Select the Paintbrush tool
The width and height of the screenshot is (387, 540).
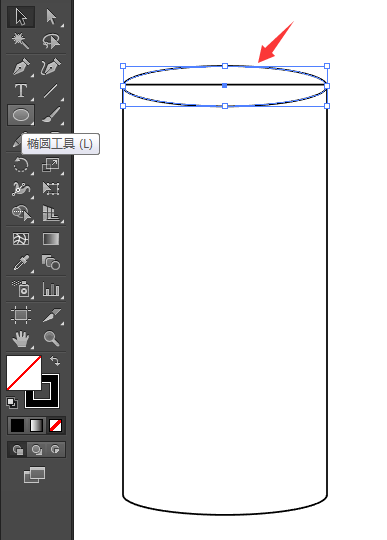pyautogui.click(x=51, y=115)
